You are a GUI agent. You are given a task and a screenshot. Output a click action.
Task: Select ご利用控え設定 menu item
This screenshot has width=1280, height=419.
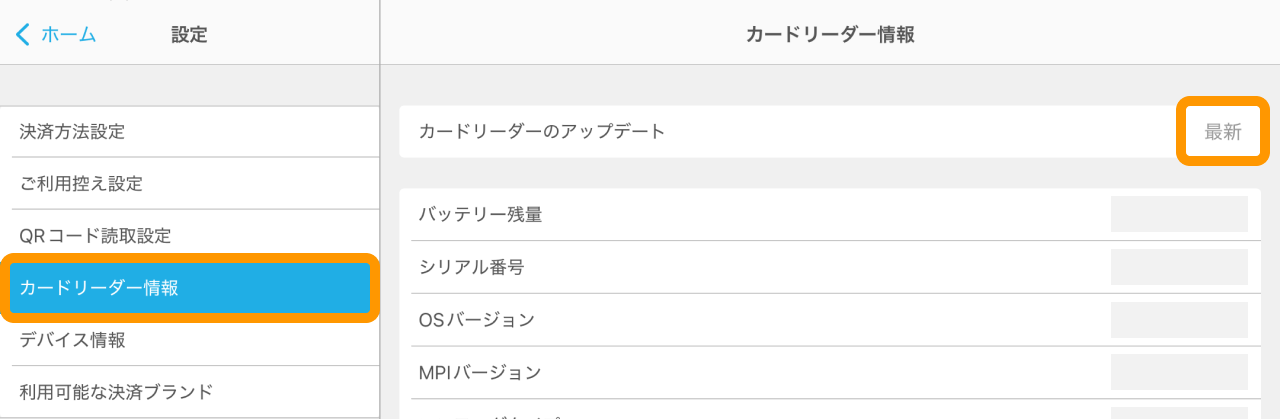81,184
